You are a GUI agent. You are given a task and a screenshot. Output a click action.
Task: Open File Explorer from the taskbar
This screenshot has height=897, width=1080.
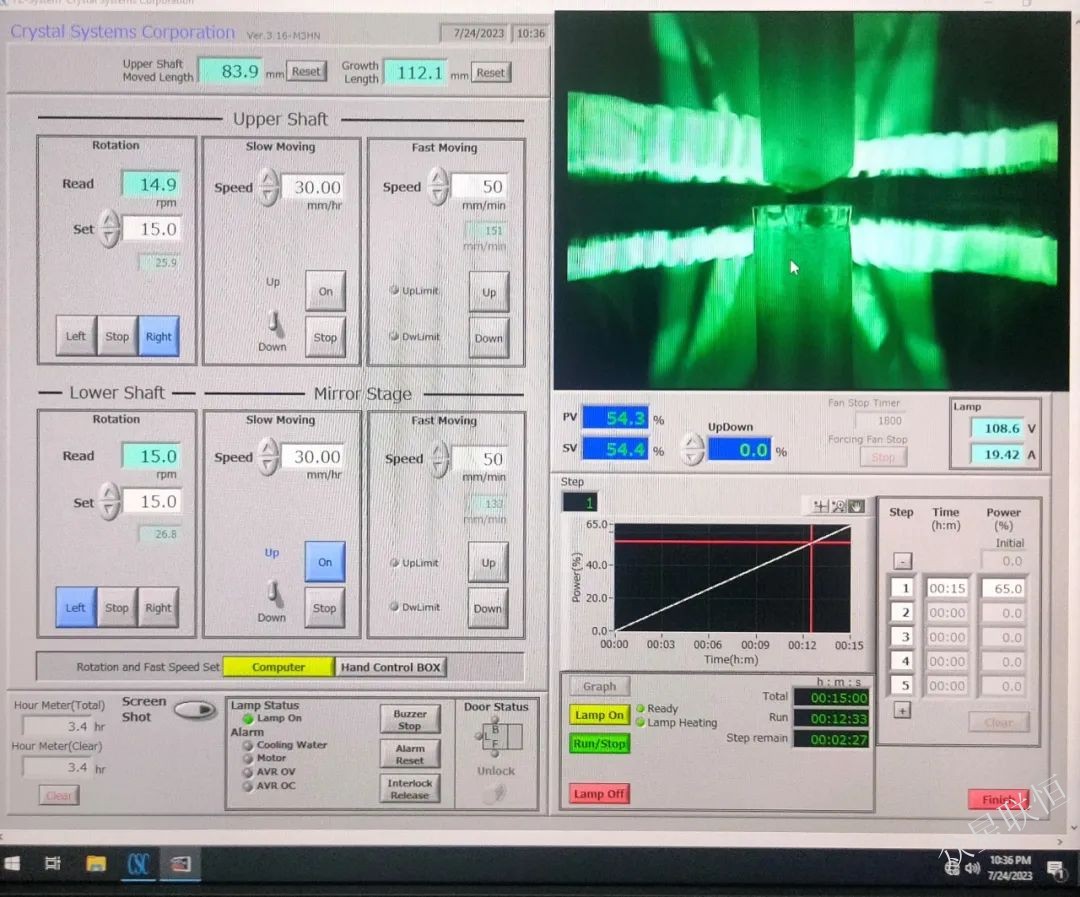(x=96, y=863)
